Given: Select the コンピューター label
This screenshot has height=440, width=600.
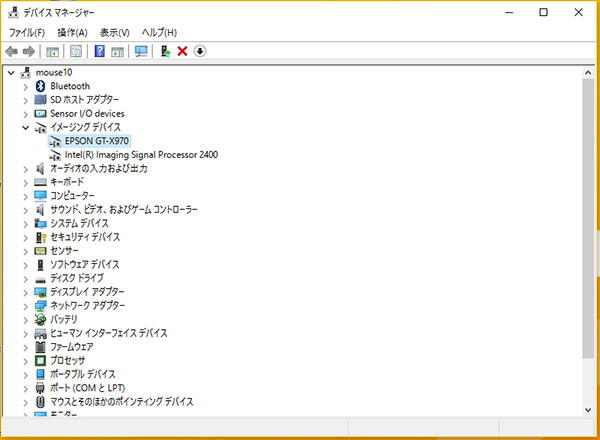Looking at the screenshot, I should click(x=72, y=196).
